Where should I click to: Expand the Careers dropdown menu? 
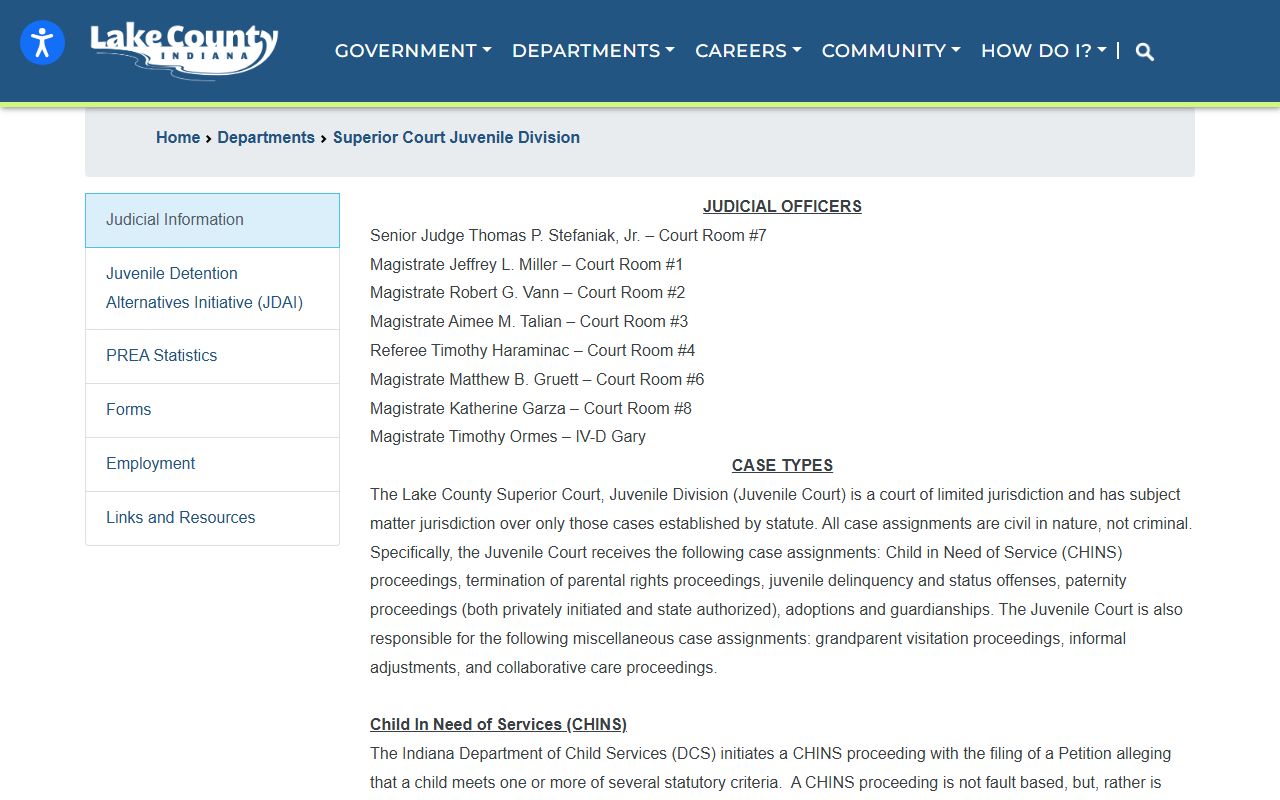pyautogui.click(x=748, y=51)
